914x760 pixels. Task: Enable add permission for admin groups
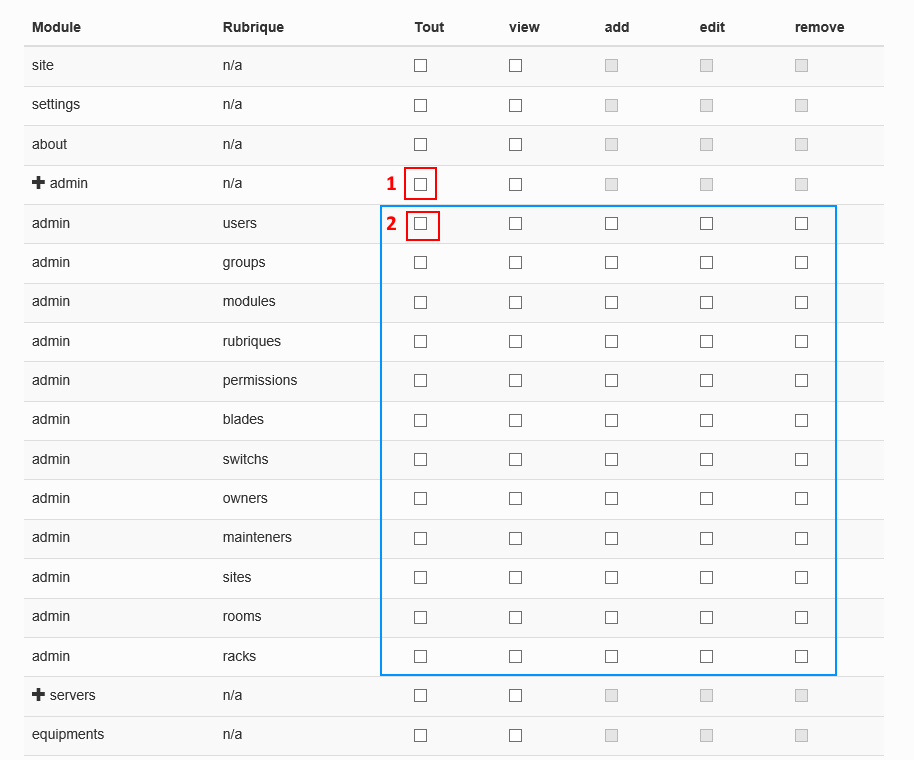click(611, 263)
